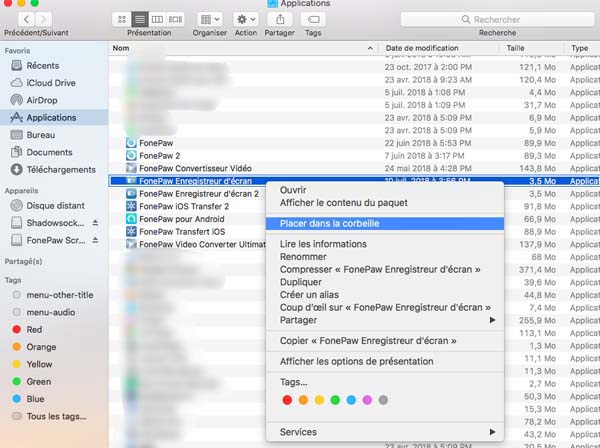Sort by the Type column header
The image size is (600, 448).
582,48
